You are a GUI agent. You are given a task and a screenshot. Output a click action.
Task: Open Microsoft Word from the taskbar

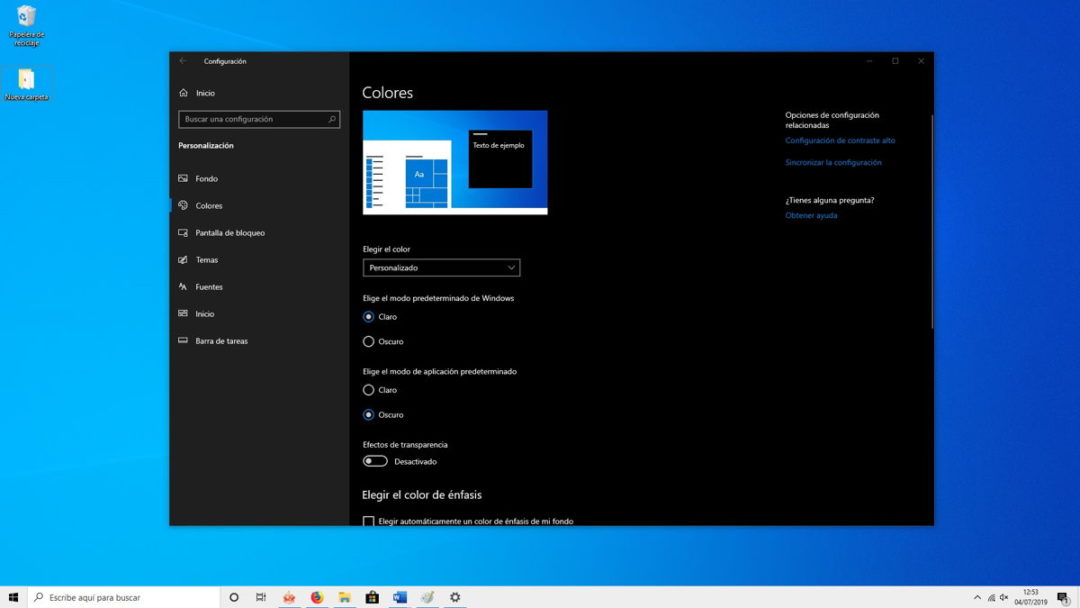(399, 596)
